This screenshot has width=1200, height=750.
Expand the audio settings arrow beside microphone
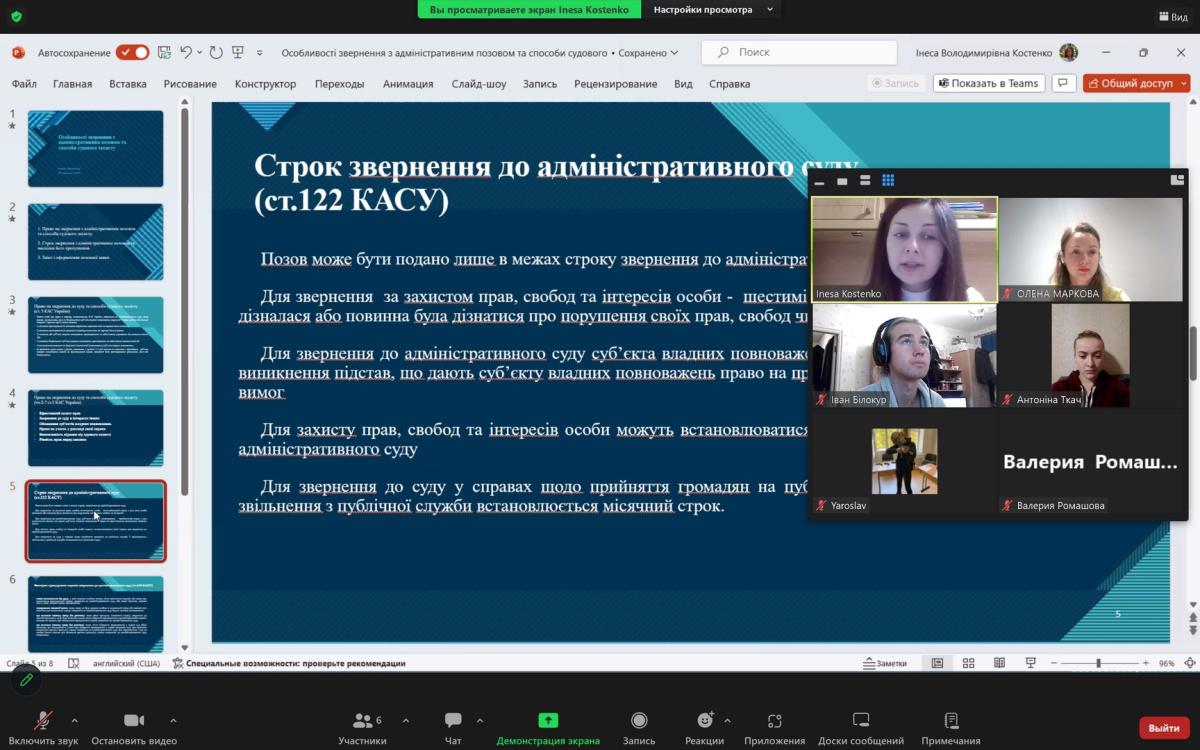click(x=75, y=720)
